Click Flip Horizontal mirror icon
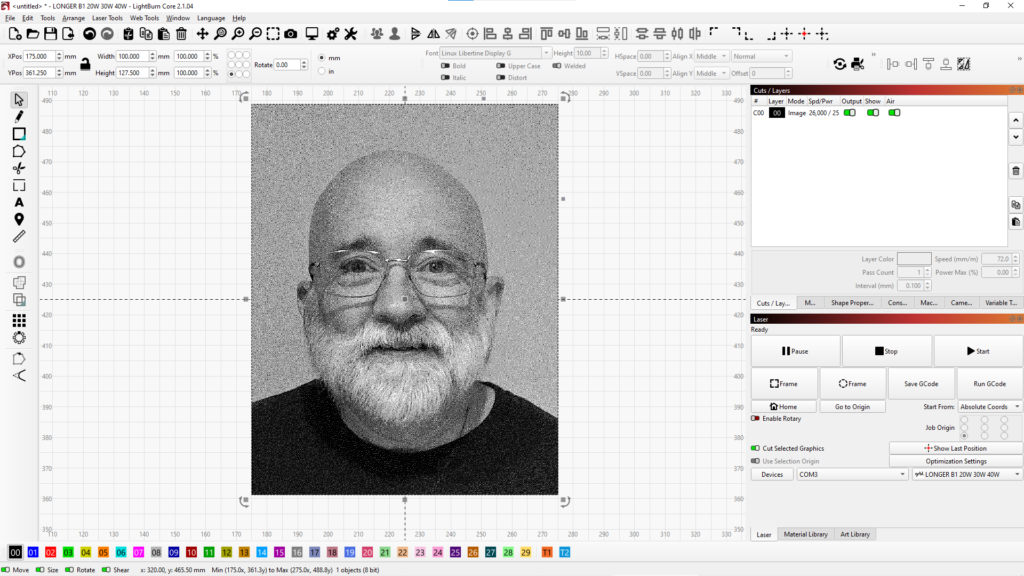The width and height of the screenshot is (1024, 576). [434, 34]
